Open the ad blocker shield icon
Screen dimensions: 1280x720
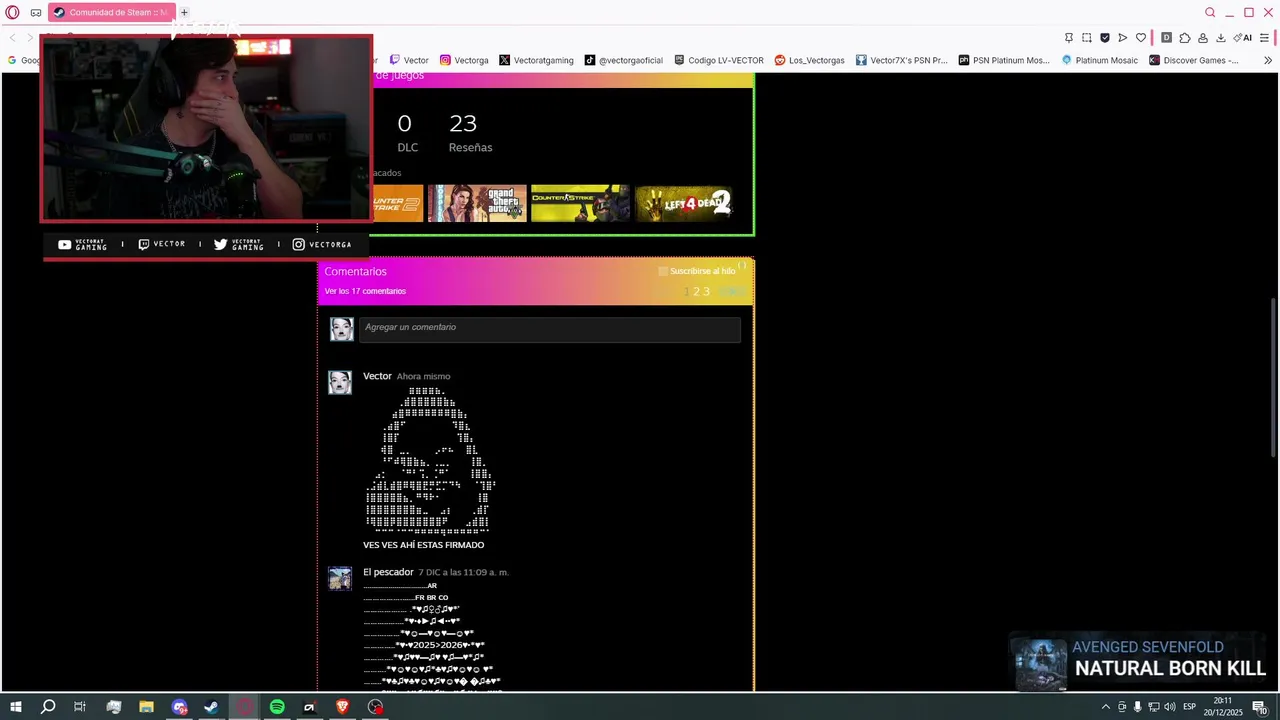pos(1104,38)
